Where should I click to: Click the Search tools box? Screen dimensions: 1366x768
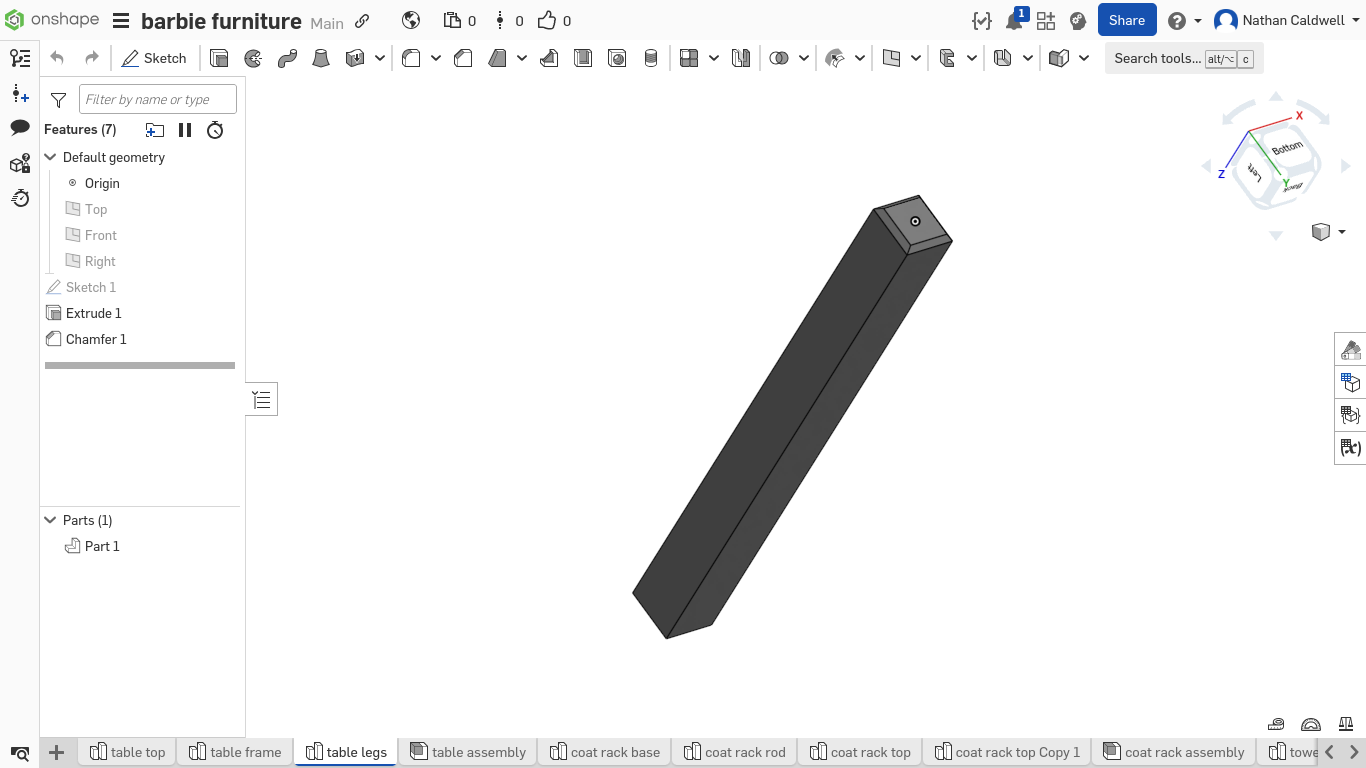point(1184,58)
